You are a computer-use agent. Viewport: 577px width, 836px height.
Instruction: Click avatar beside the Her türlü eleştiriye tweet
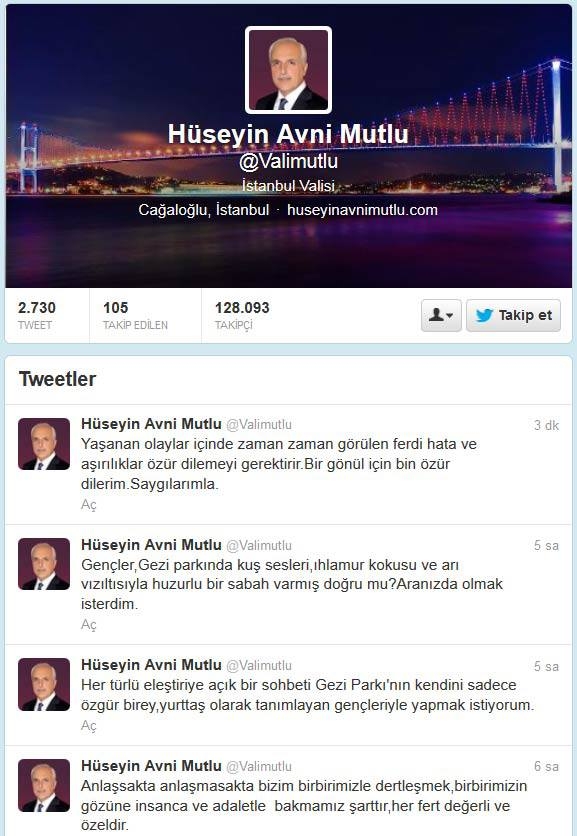[x=44, y=685]
